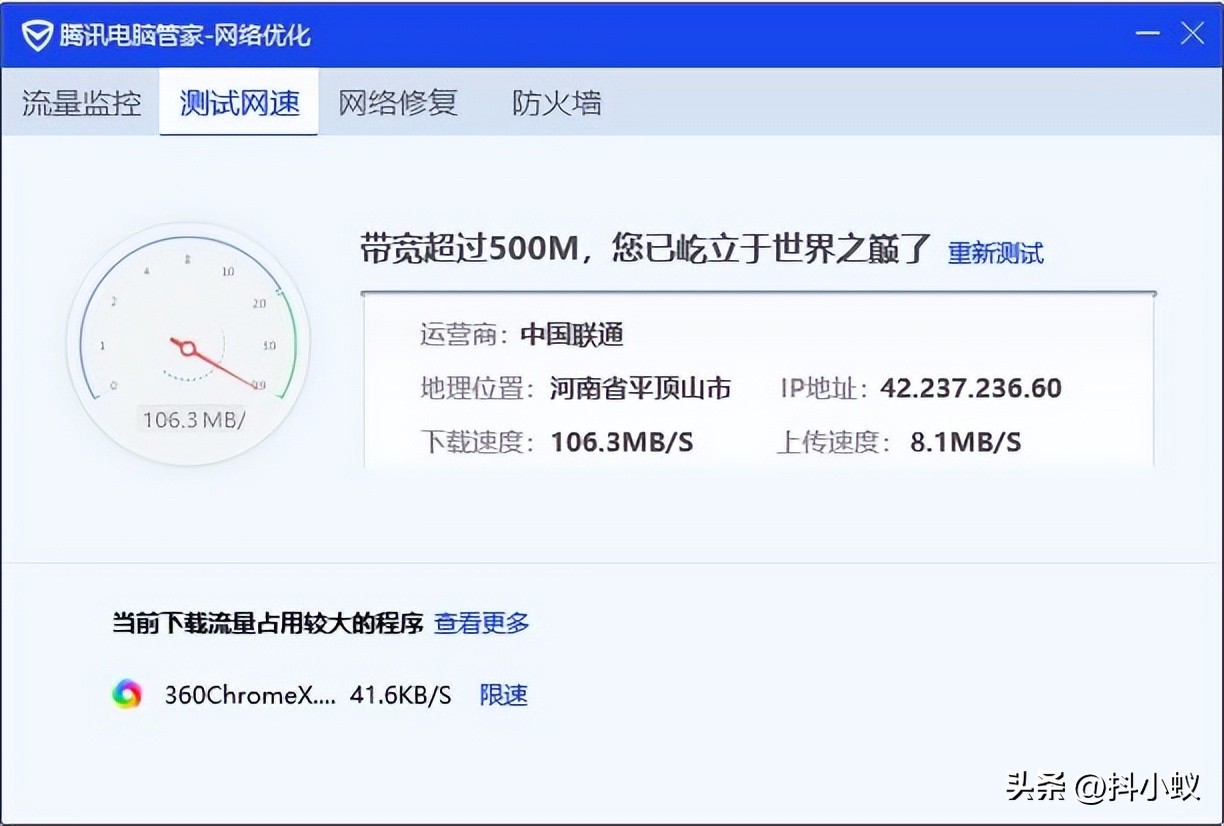
Task: Click the 上传速度 8.1MB/S value
Action: [x=965, y=442]
